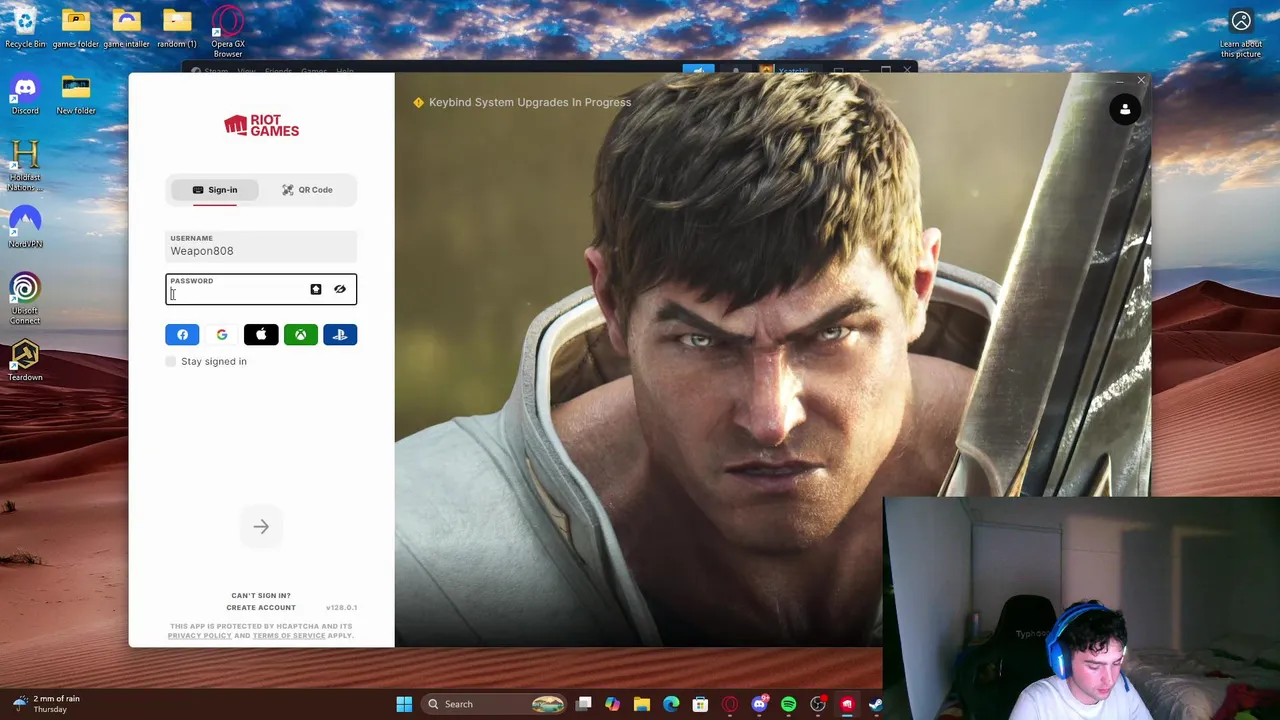Select the game installer folder icon
The width and height of the screenshot is (1280, 720).
(126, 28)
